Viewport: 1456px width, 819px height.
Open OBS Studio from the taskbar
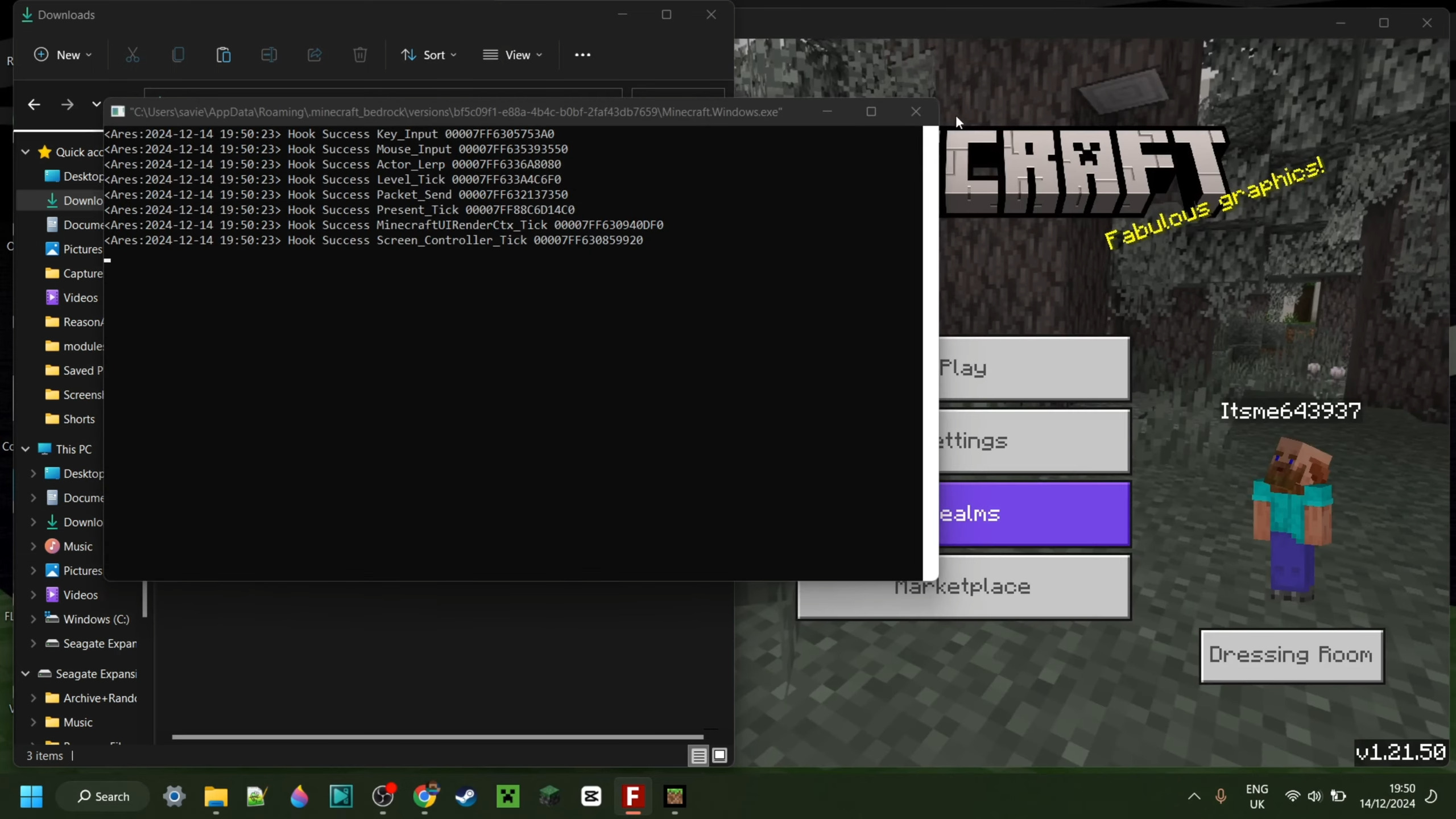383,796
